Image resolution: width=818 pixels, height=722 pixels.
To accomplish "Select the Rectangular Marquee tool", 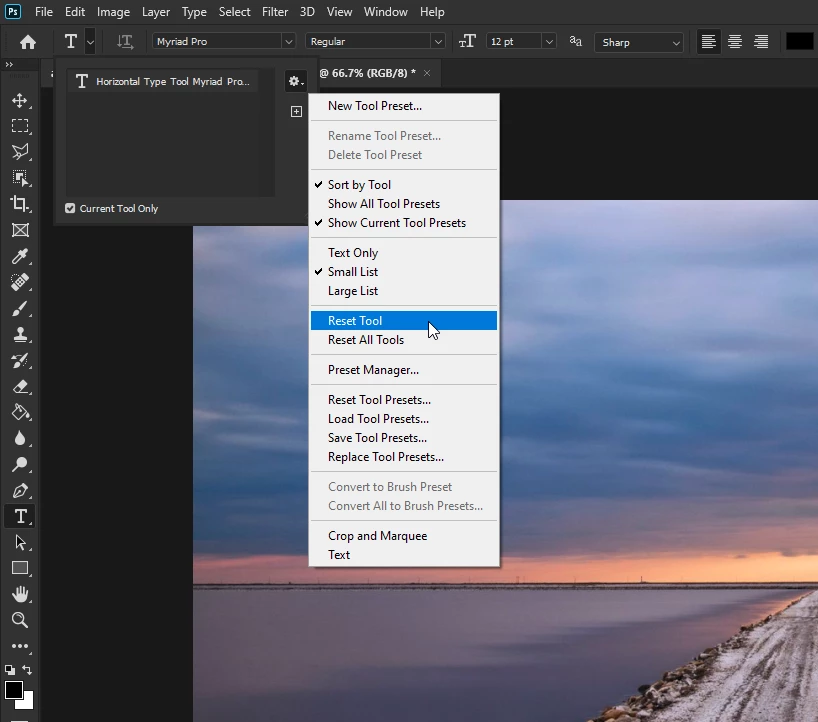I will pyautogui.click(x=20, y=126).
